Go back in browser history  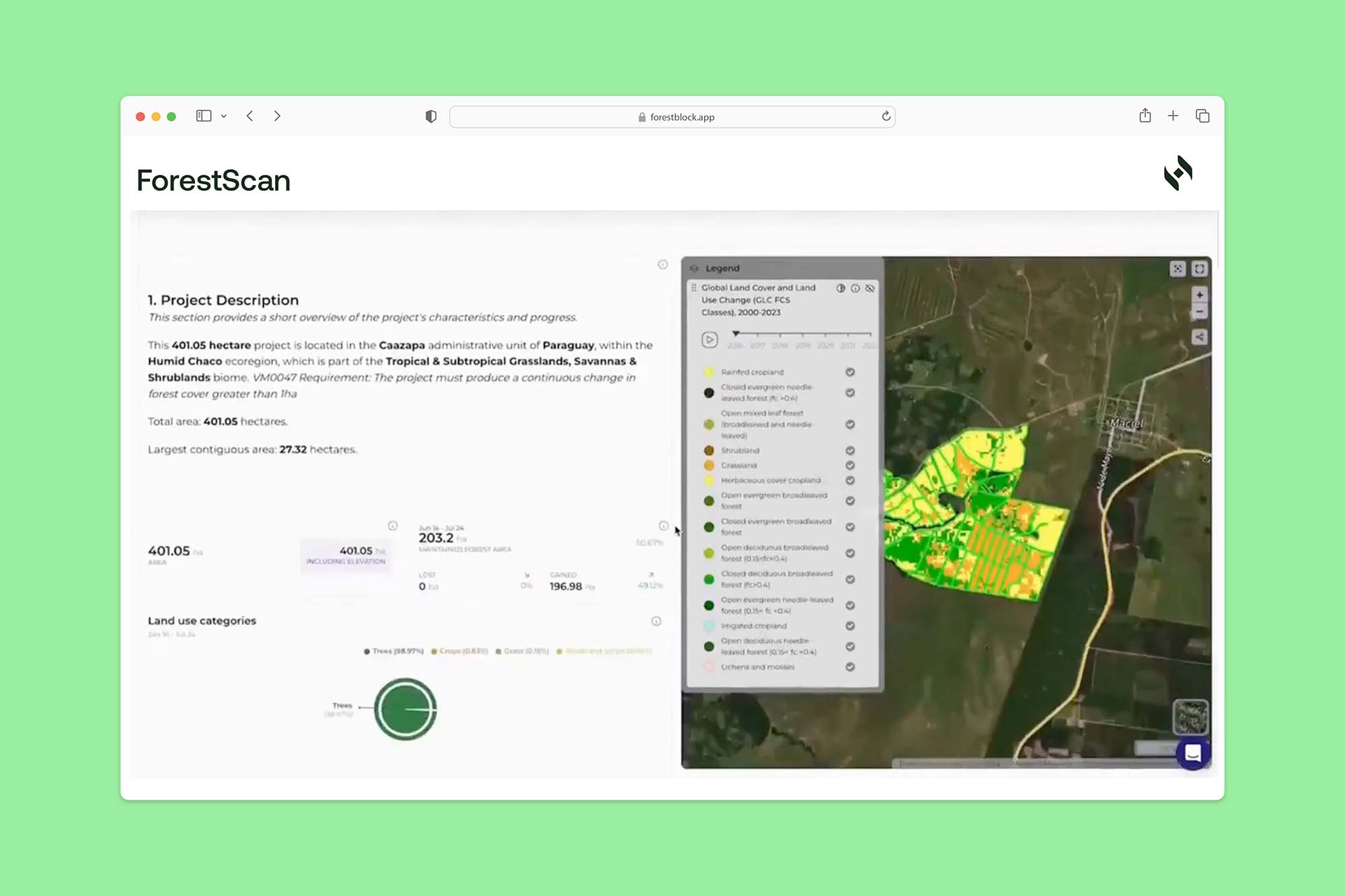click(x=249, y=116)
